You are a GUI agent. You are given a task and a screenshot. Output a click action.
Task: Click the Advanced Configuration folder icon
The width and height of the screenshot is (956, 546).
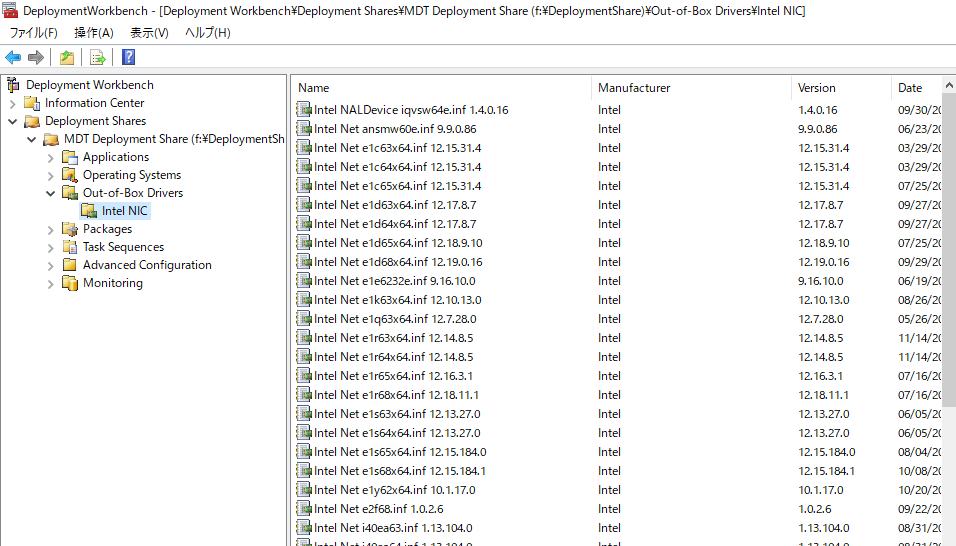pyautogui.click(x=70, y=265)
